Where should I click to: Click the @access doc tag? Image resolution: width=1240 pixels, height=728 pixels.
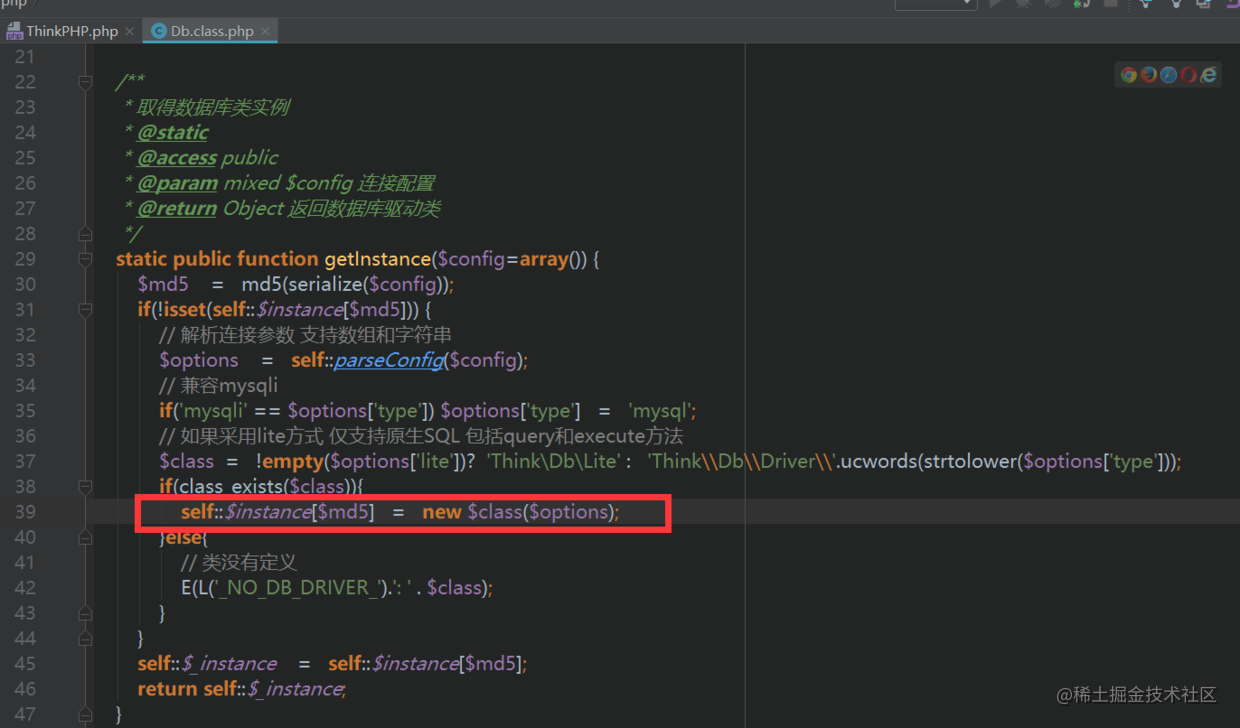[x=177, y=157]
